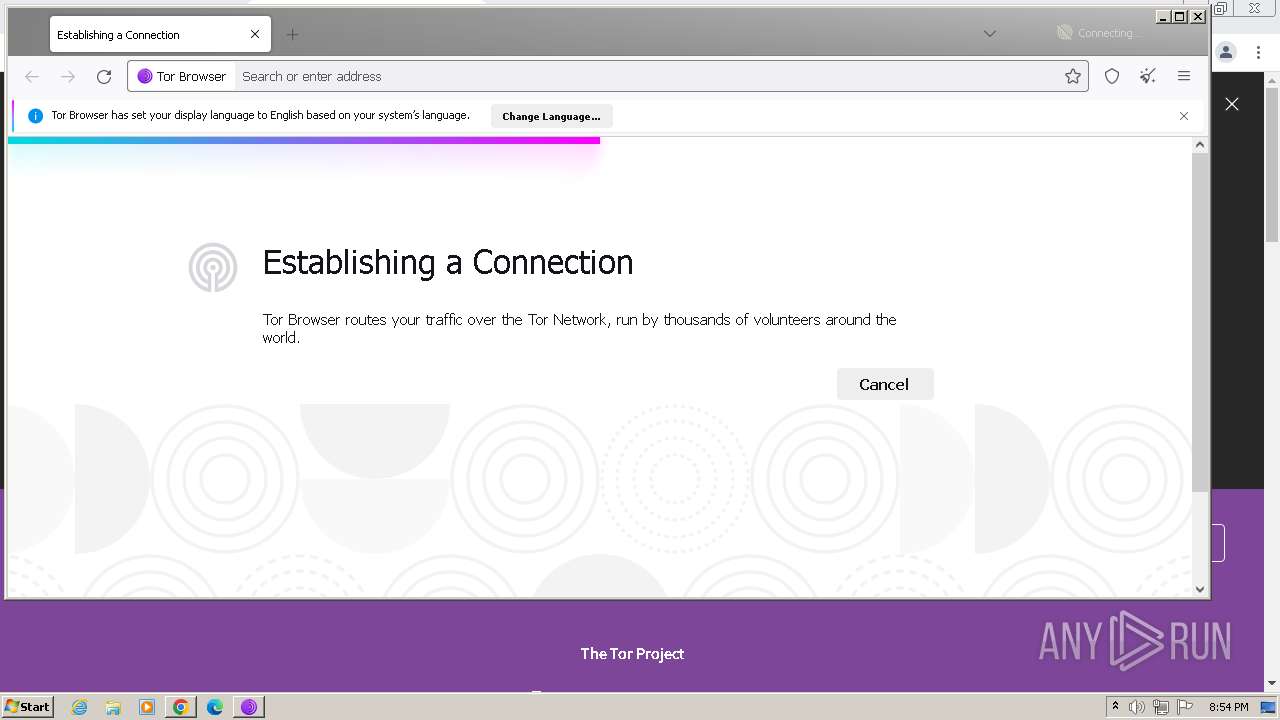Viewport: 1280px width, 720px height.
Task: Click the page scrollbar up arrow
Action: click(x=1200, y=145)
